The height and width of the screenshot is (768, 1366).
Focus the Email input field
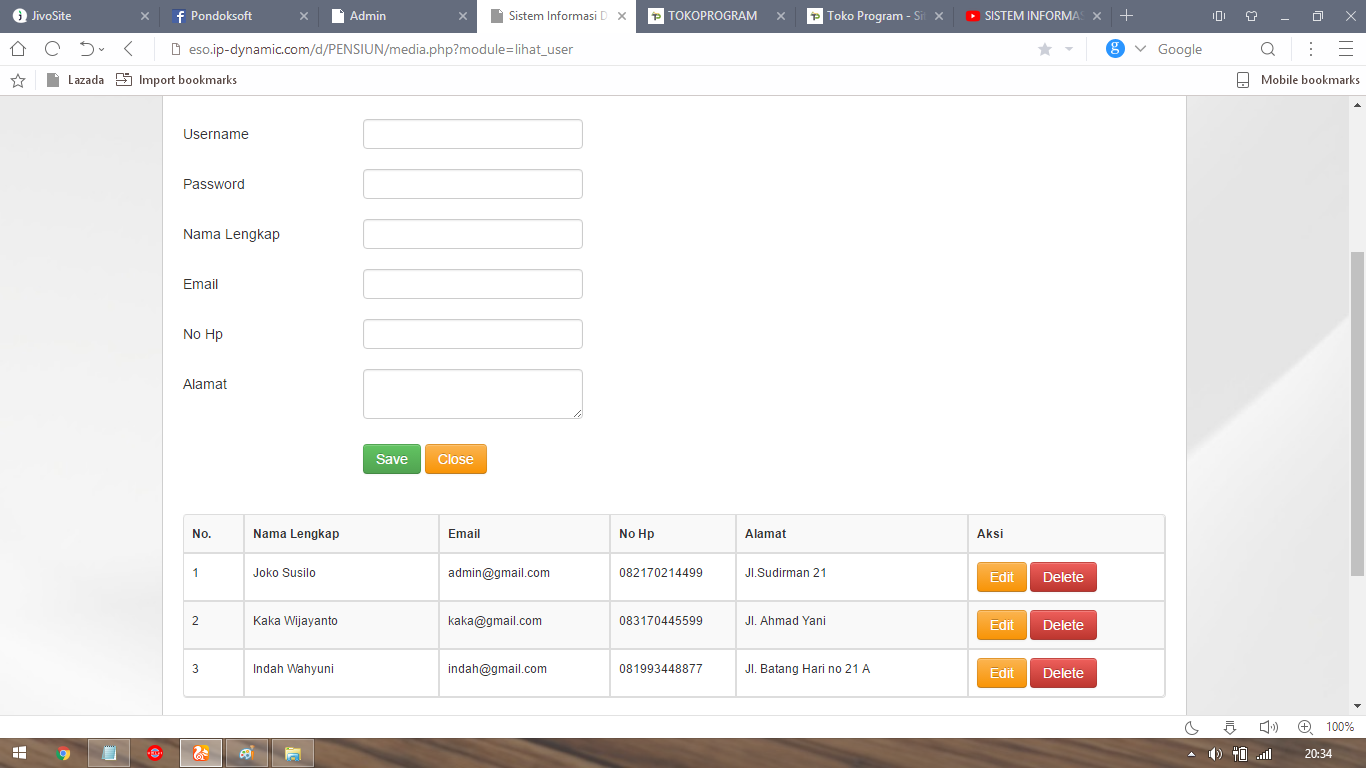pos(473,284)
